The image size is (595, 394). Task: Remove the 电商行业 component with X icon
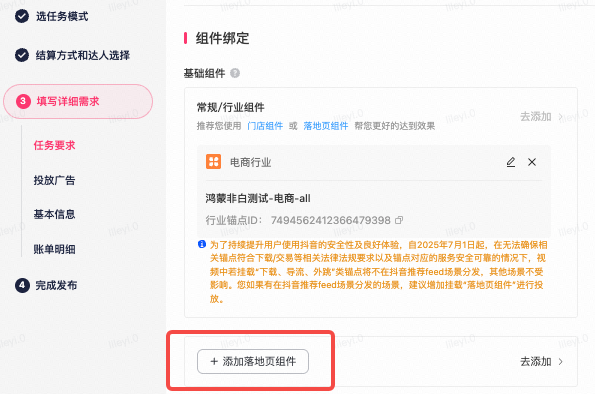click(x=532, y=162)
